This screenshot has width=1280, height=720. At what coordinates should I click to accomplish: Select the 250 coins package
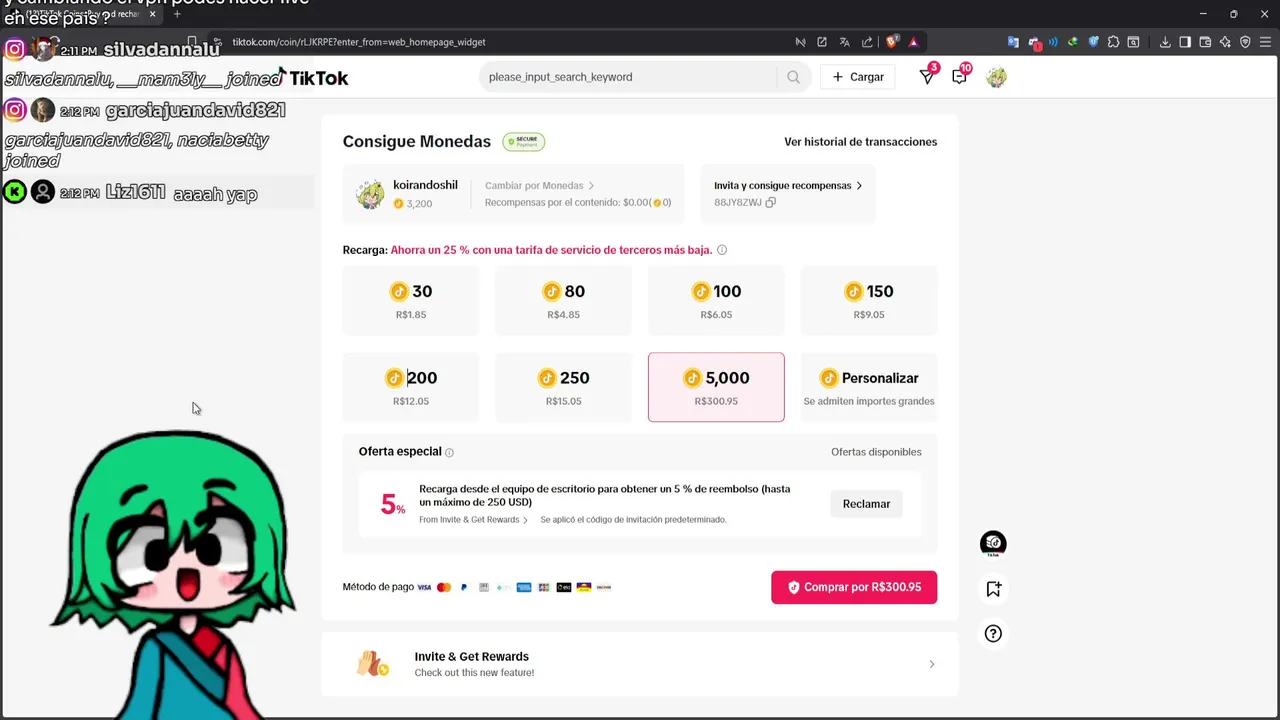tap(563, 387)
